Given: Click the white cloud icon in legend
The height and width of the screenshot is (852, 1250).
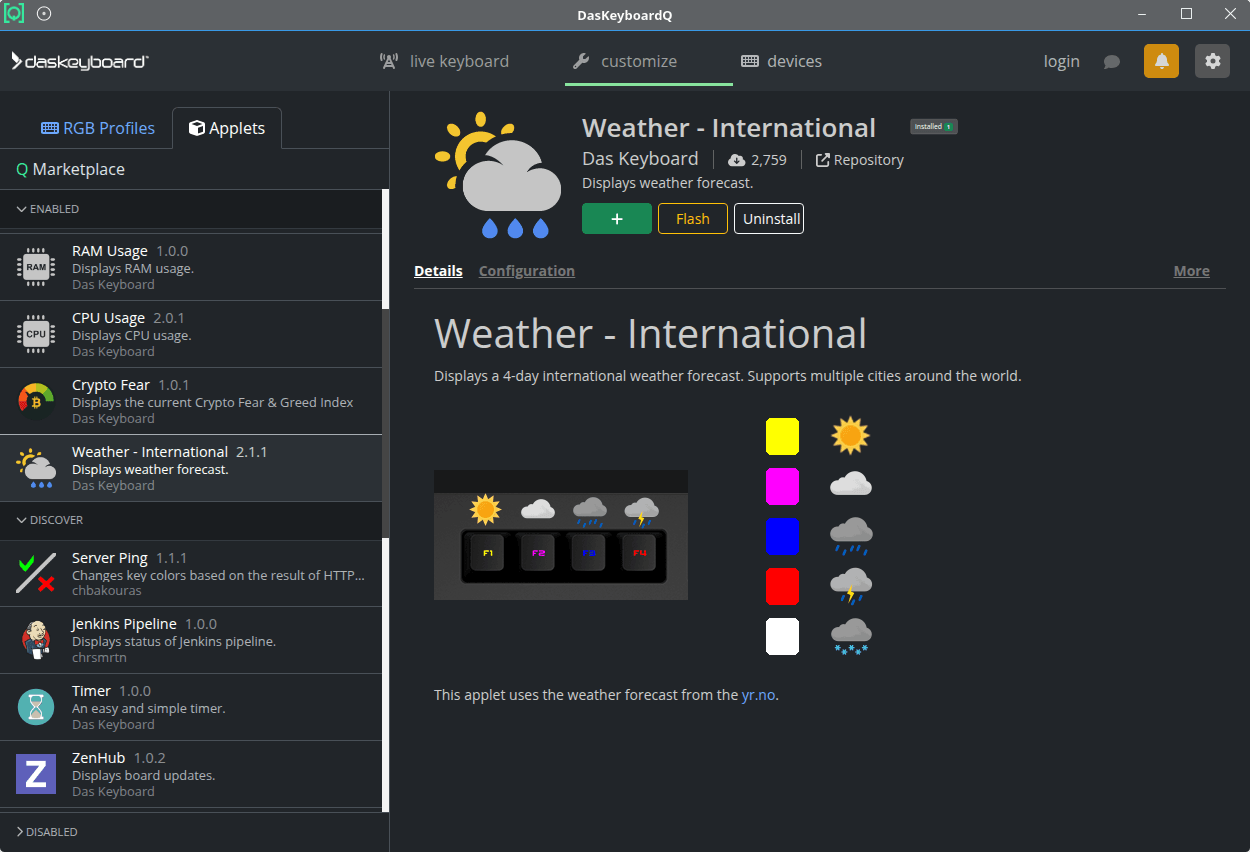Looking at the screenshot, I should [850, 485].
